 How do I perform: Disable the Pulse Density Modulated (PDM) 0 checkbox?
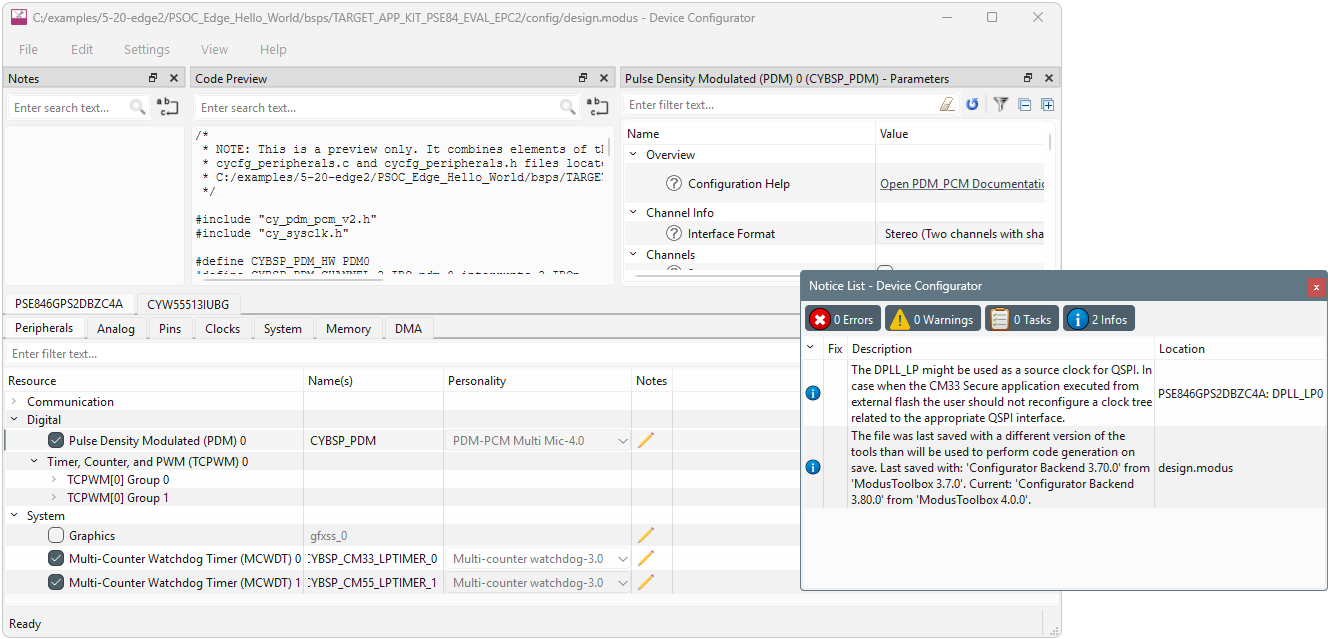tap(56, 440)
